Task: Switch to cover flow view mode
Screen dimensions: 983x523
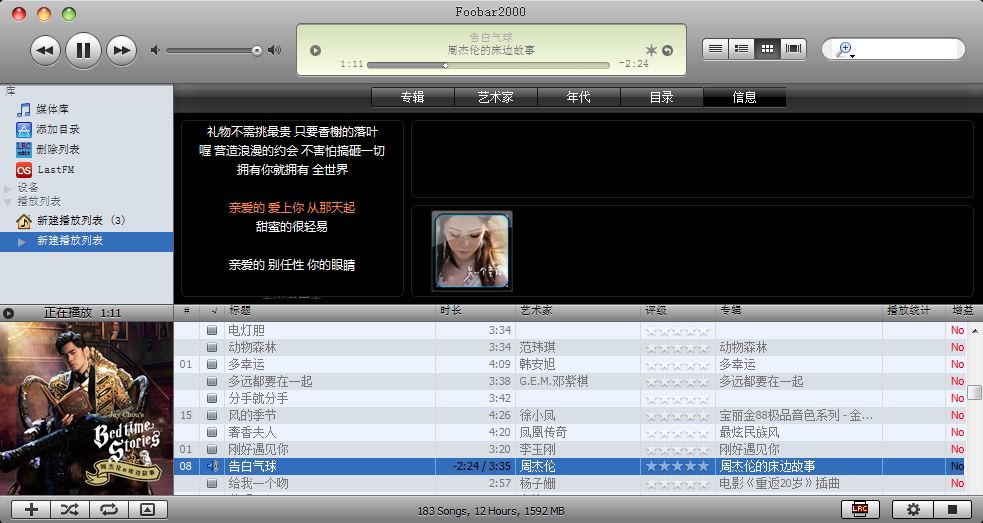Action: [x=793, y=49]
